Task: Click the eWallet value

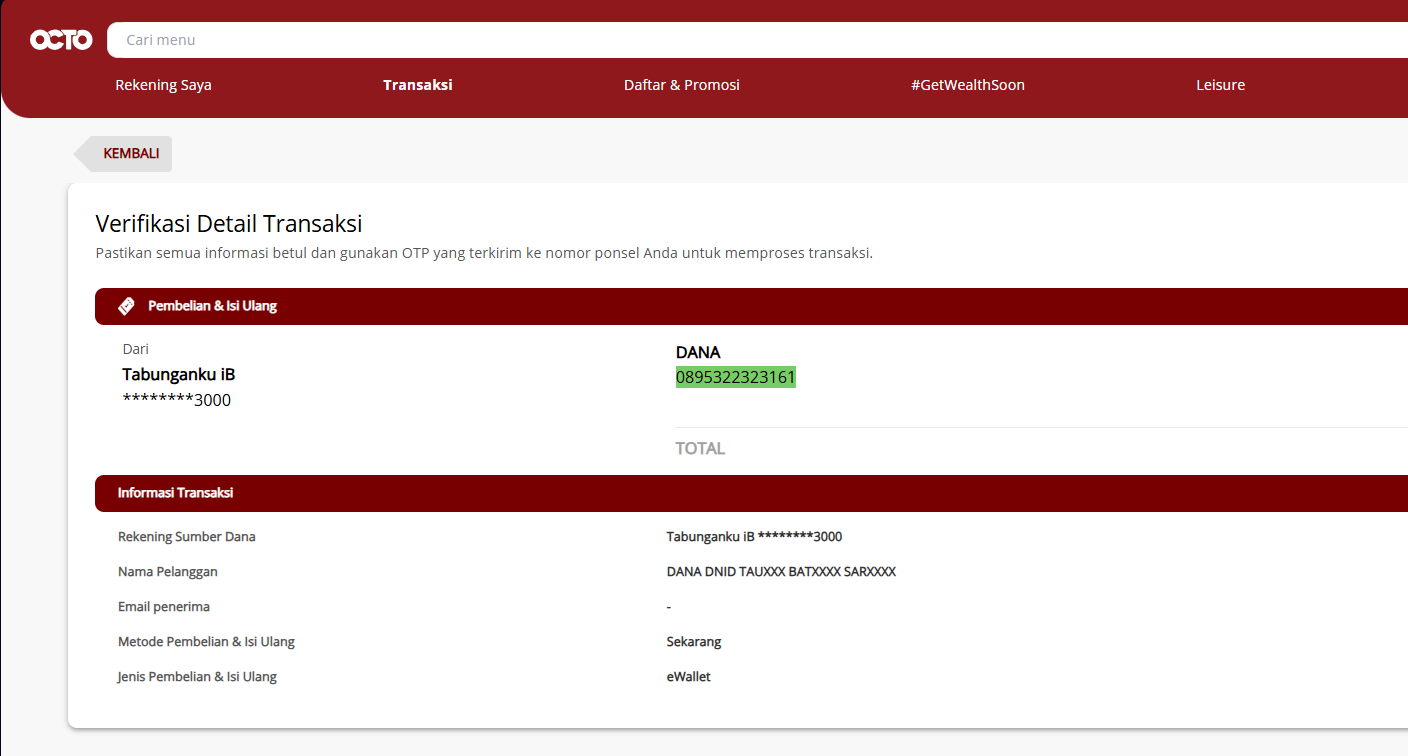Action: coord(689,677)
